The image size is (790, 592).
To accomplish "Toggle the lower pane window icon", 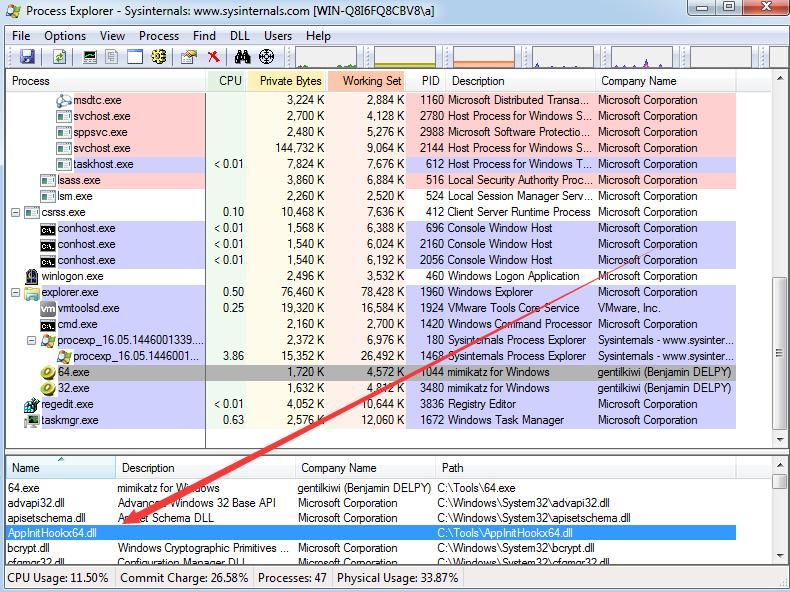I will (x=135, y=57).
